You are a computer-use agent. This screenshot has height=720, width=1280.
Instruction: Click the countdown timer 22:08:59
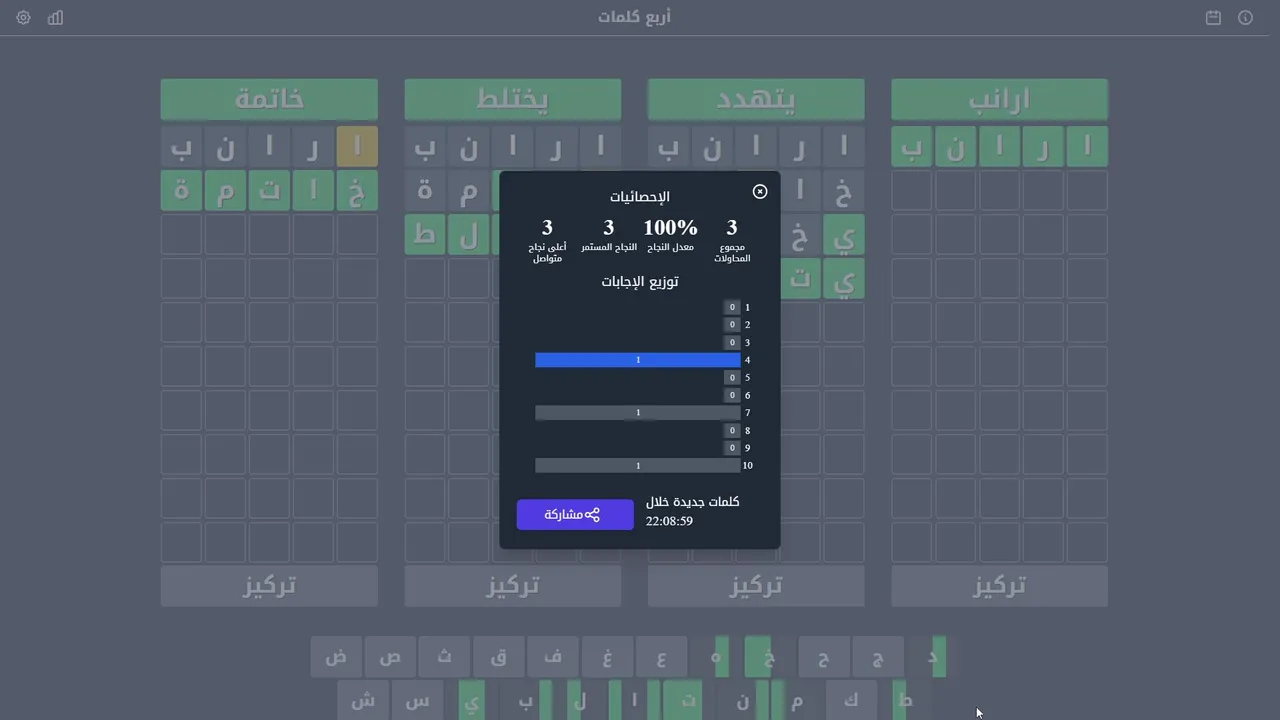pyautogui.click(x=669, y=521)
